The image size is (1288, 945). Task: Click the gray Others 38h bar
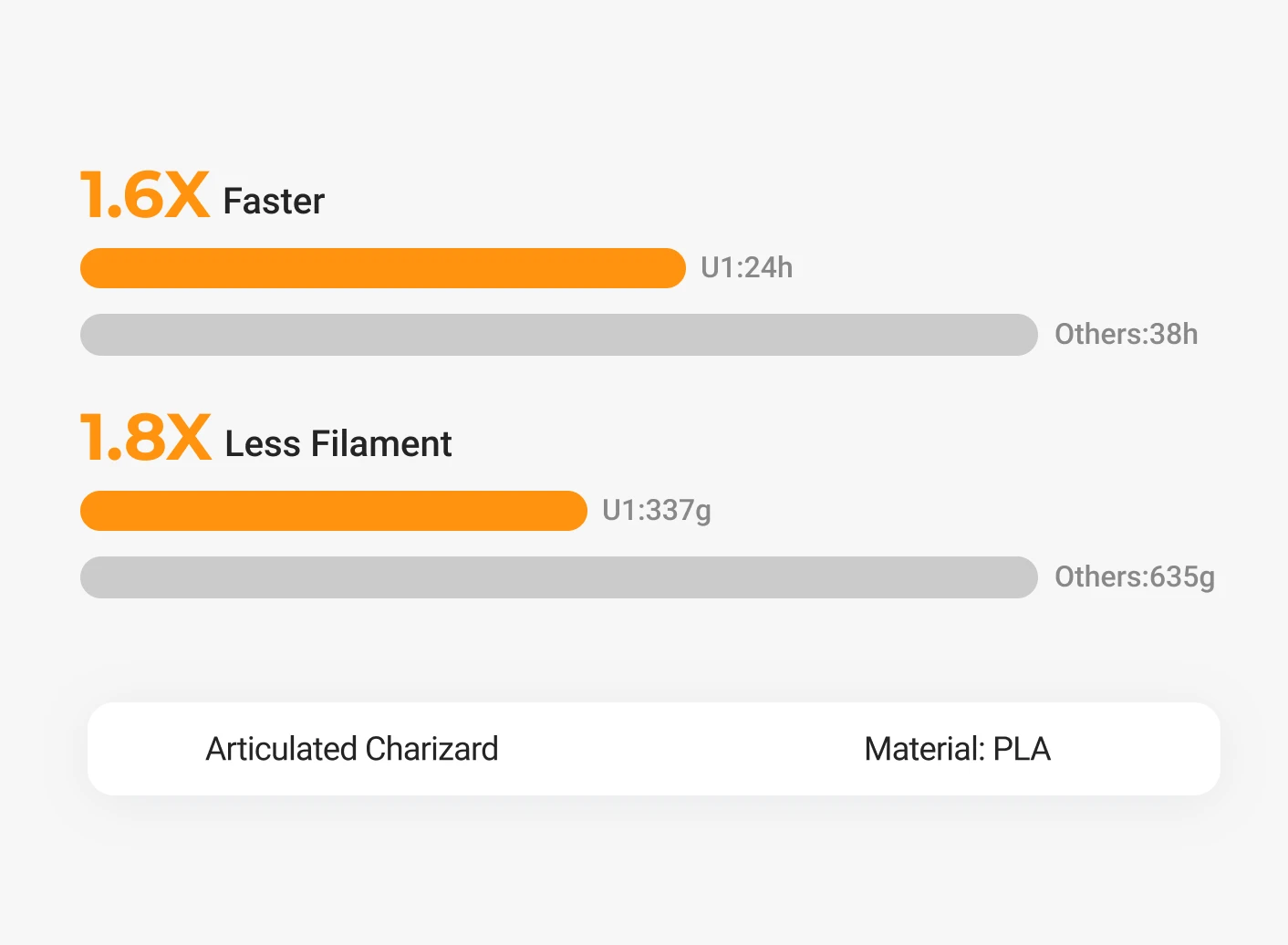click(x=558, y=335)
